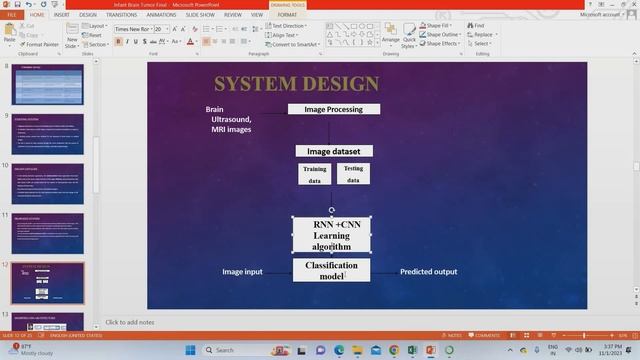This screenshot has height=360, width=640.
Task: Click the Undo icon in quick access toolbar
Action: pos(29,4)
